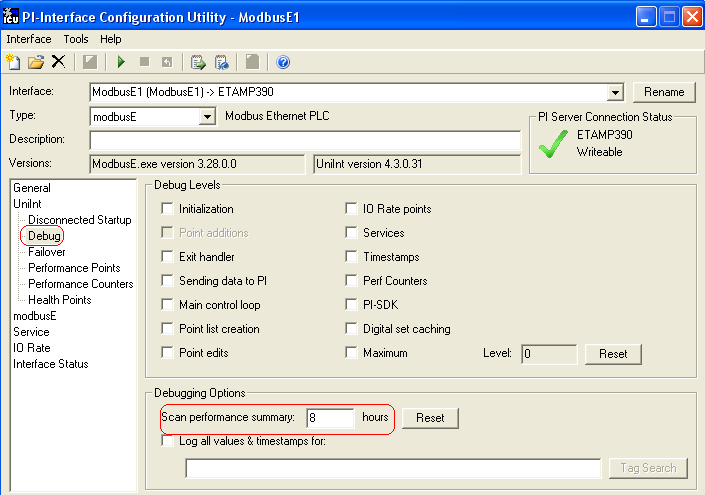Enable Main control loop debugging
This screenshot has height=495, width=705.
pos(167,305)
